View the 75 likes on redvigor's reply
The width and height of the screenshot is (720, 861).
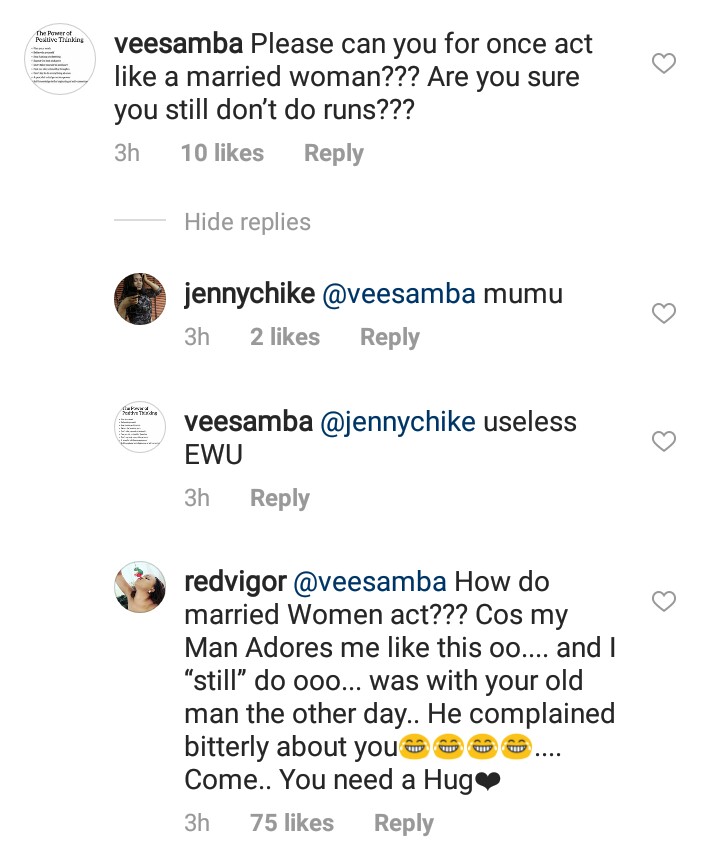(292, 823)
